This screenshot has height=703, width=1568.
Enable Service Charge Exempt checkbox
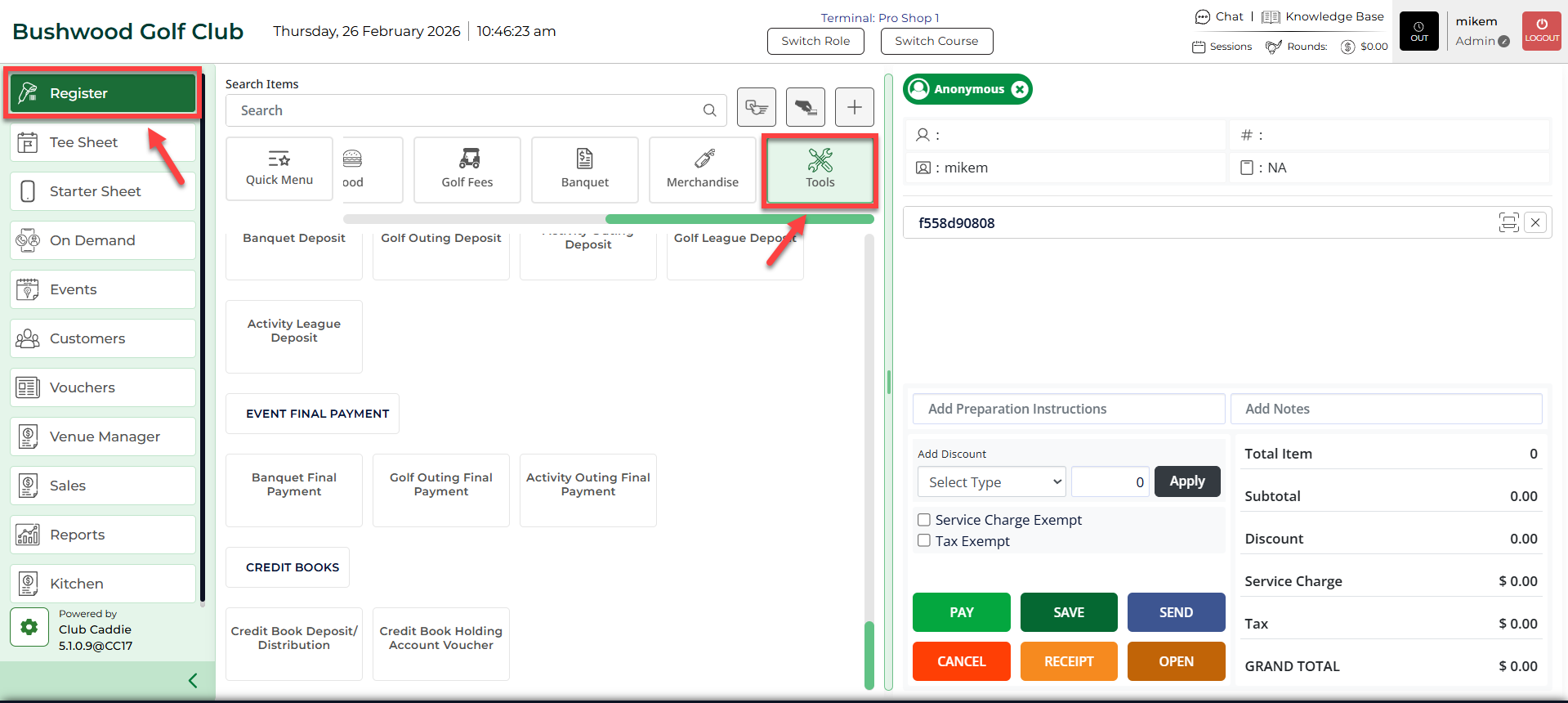click(x=924, y=520)
